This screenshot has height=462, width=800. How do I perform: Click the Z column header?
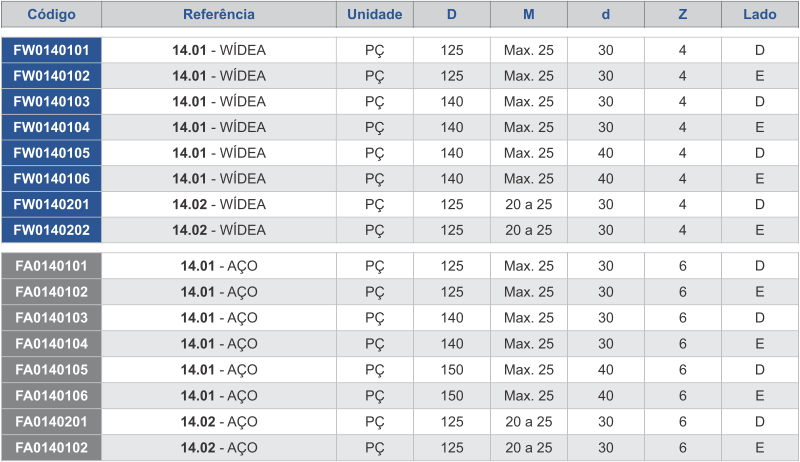click(683, 14)
